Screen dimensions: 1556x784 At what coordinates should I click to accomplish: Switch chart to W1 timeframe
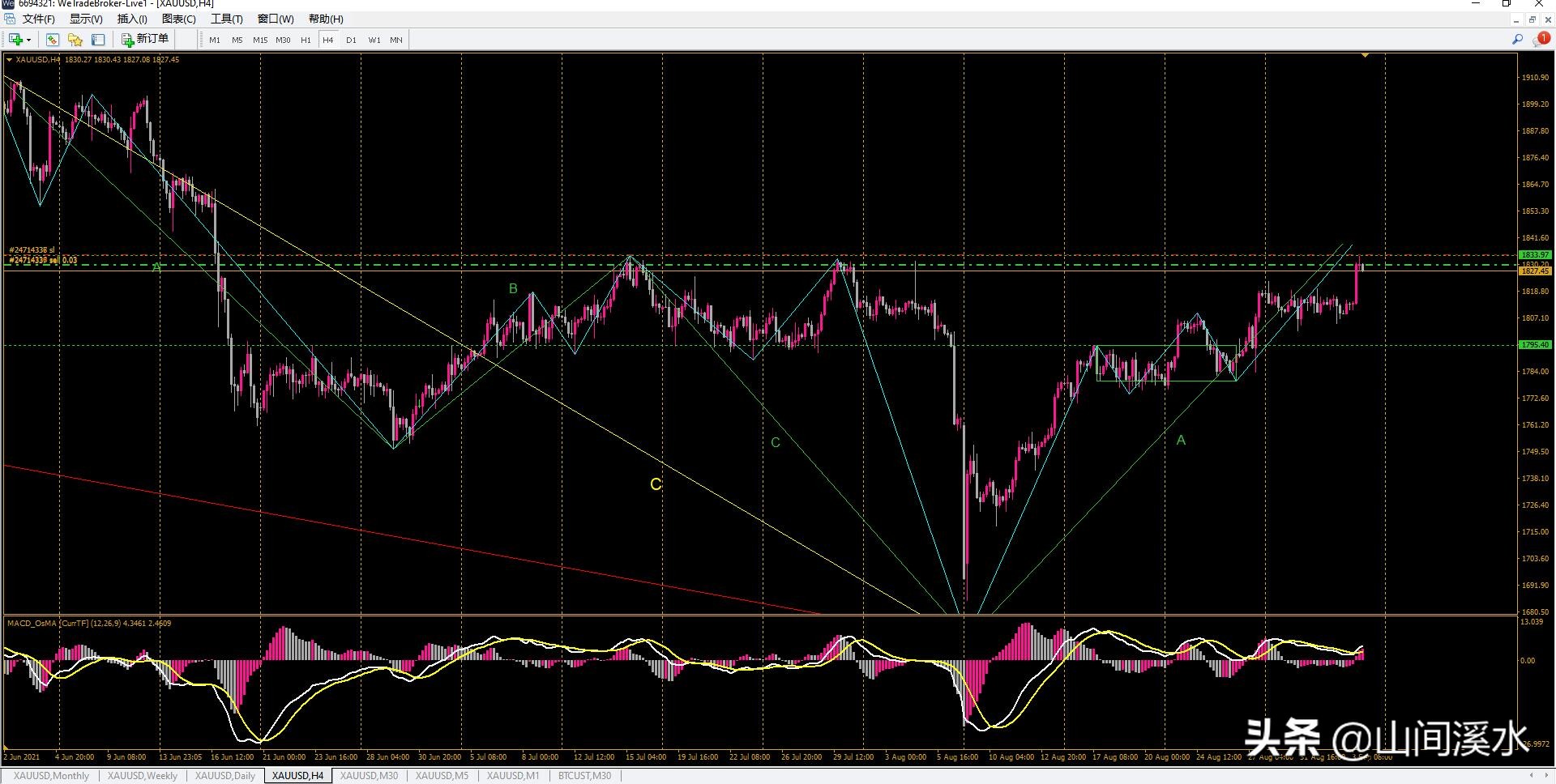click(x=374, y=40)
